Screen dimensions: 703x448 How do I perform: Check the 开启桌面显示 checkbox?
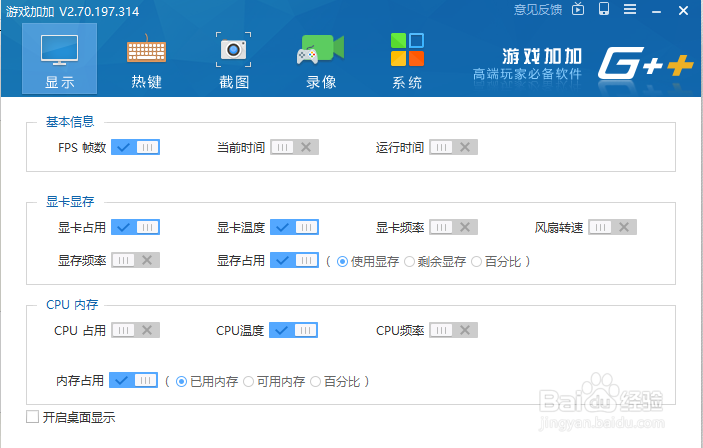[x=32, y=417]
